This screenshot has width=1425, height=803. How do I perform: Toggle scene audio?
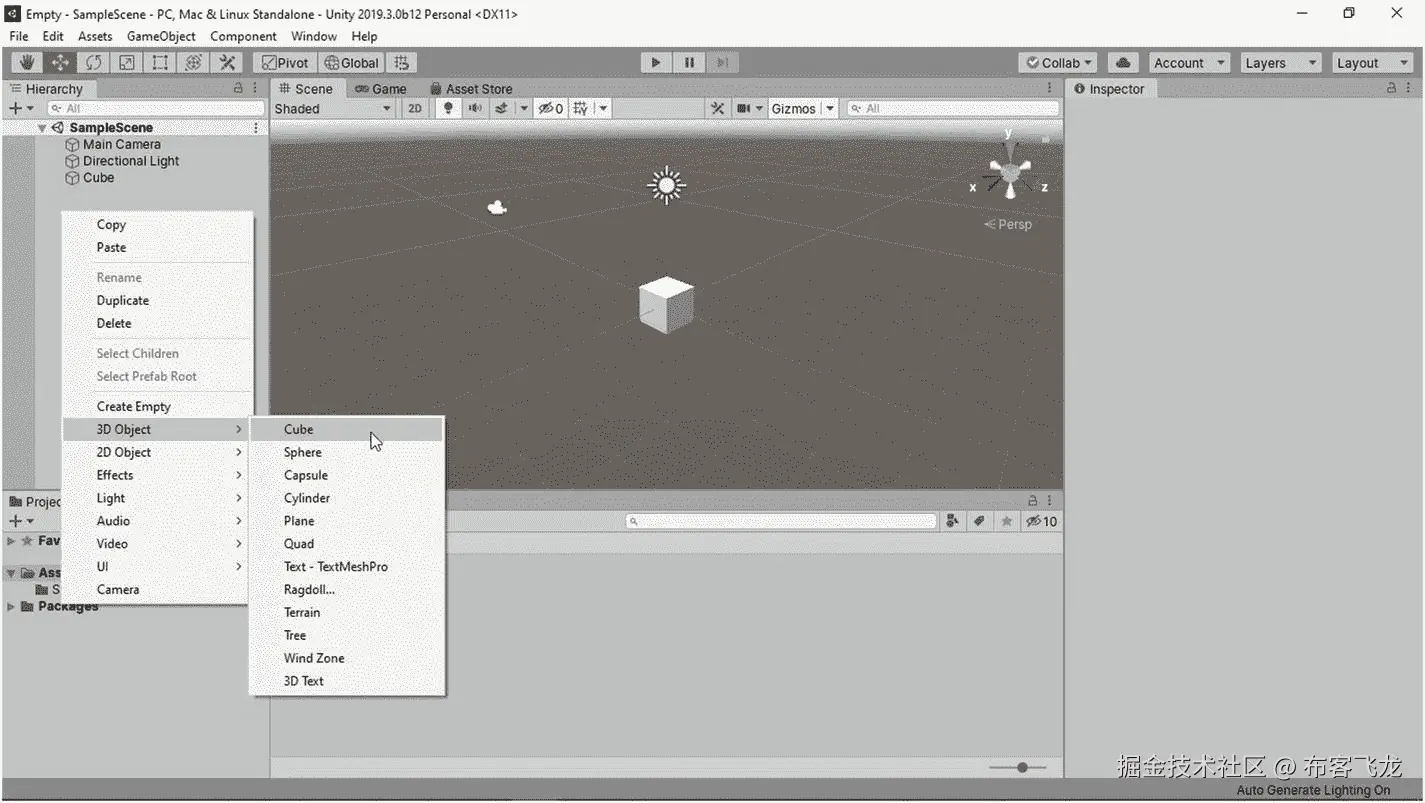click(x=475, y=108)
